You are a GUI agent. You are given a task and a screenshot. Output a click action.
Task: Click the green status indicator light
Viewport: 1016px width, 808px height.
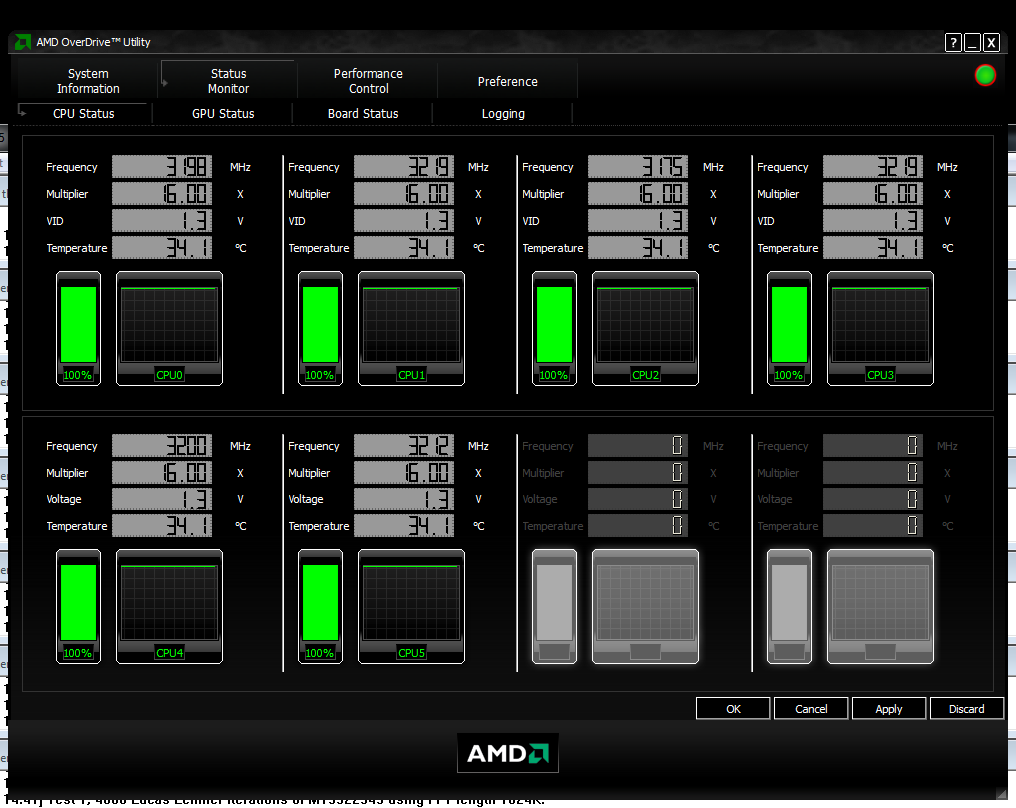coord(985,75)
